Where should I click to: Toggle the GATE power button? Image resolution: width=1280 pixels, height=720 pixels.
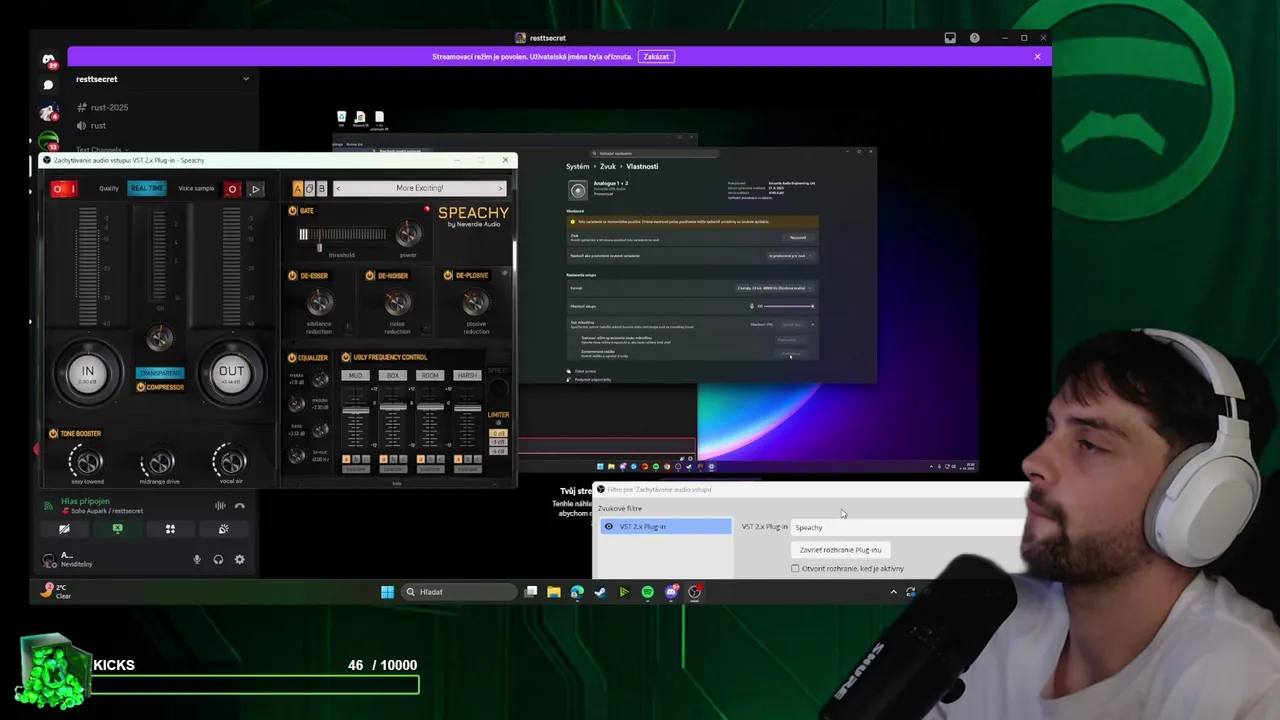point(293,211)
